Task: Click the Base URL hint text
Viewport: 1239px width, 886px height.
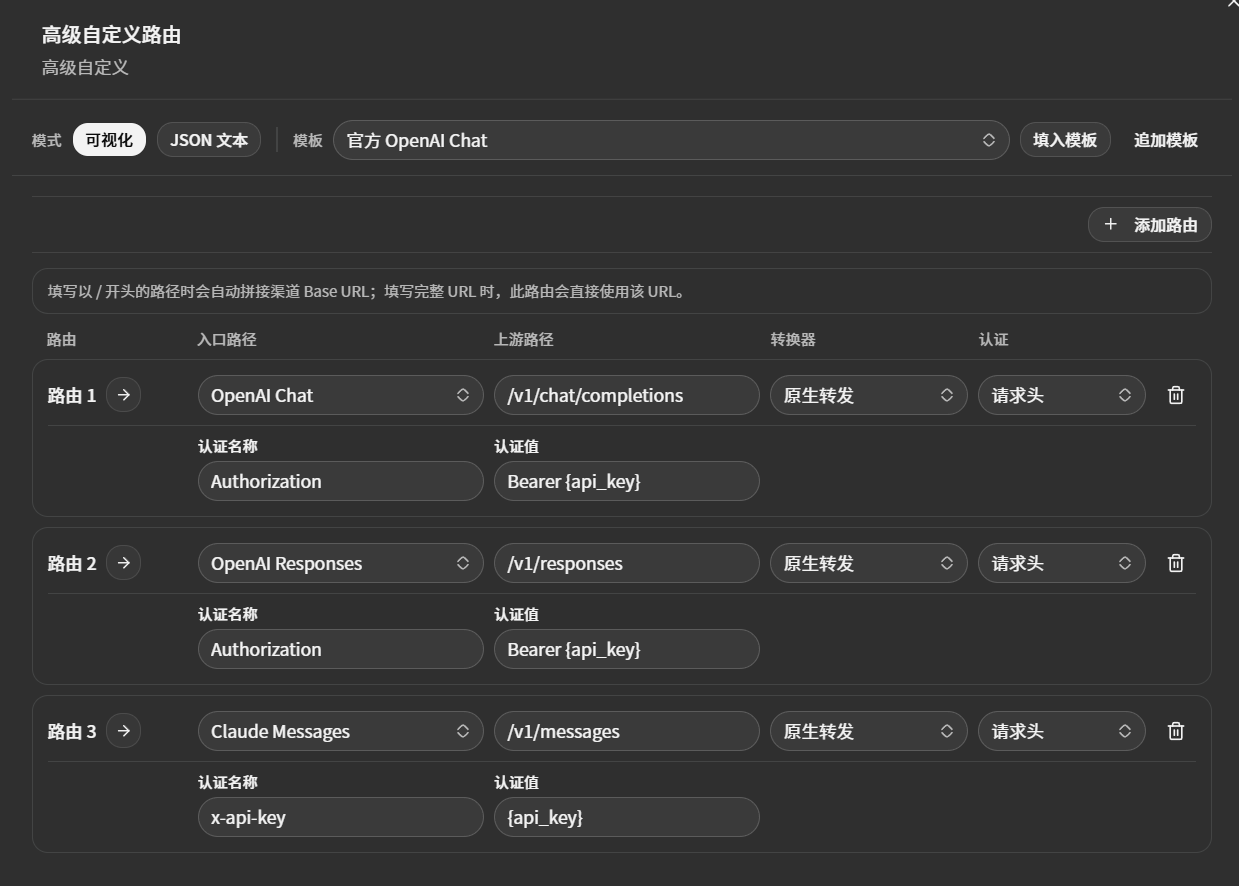Action: (x=367, y=292)
